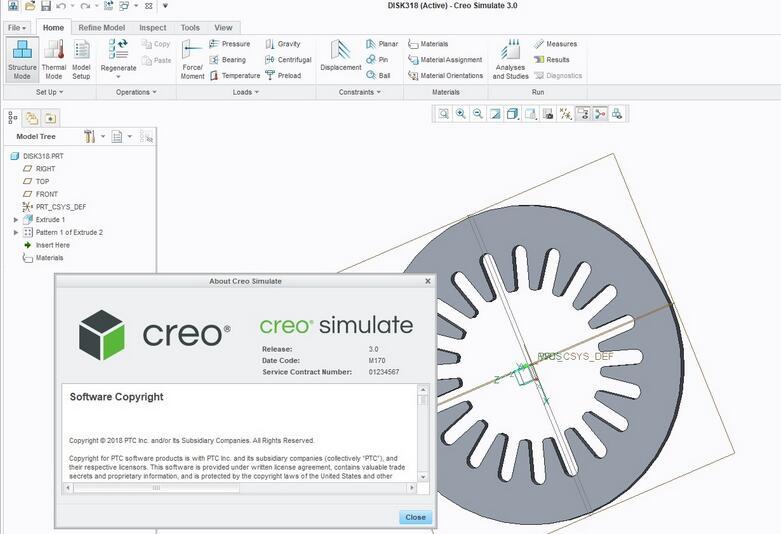This screenshot has height=534, width=781.
Task: Open Results
Action: point(551,60)
